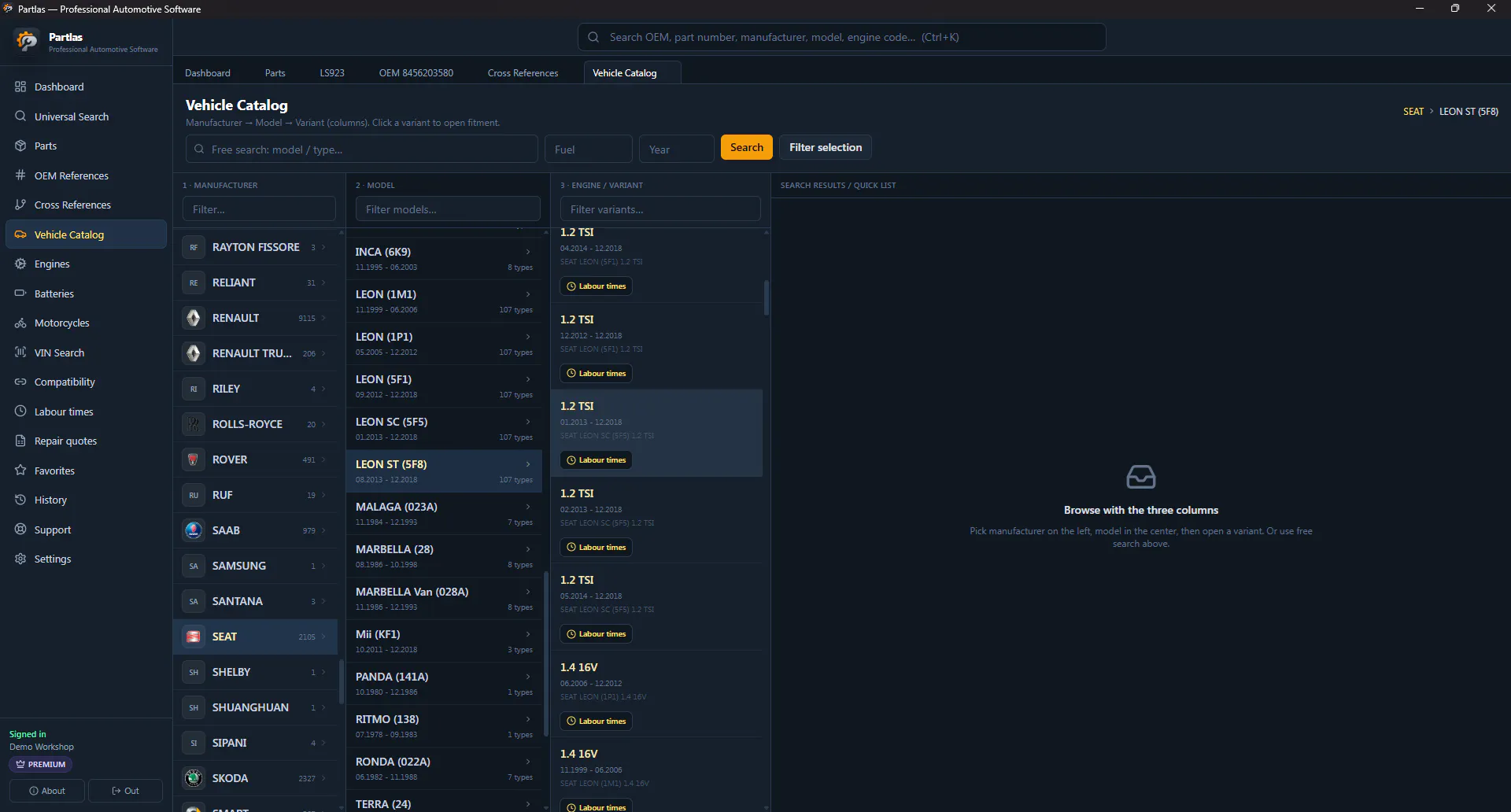The height and width of the screenshot is (812, 1511).
Task: Switch to the Parts tab
Action: 275,73
